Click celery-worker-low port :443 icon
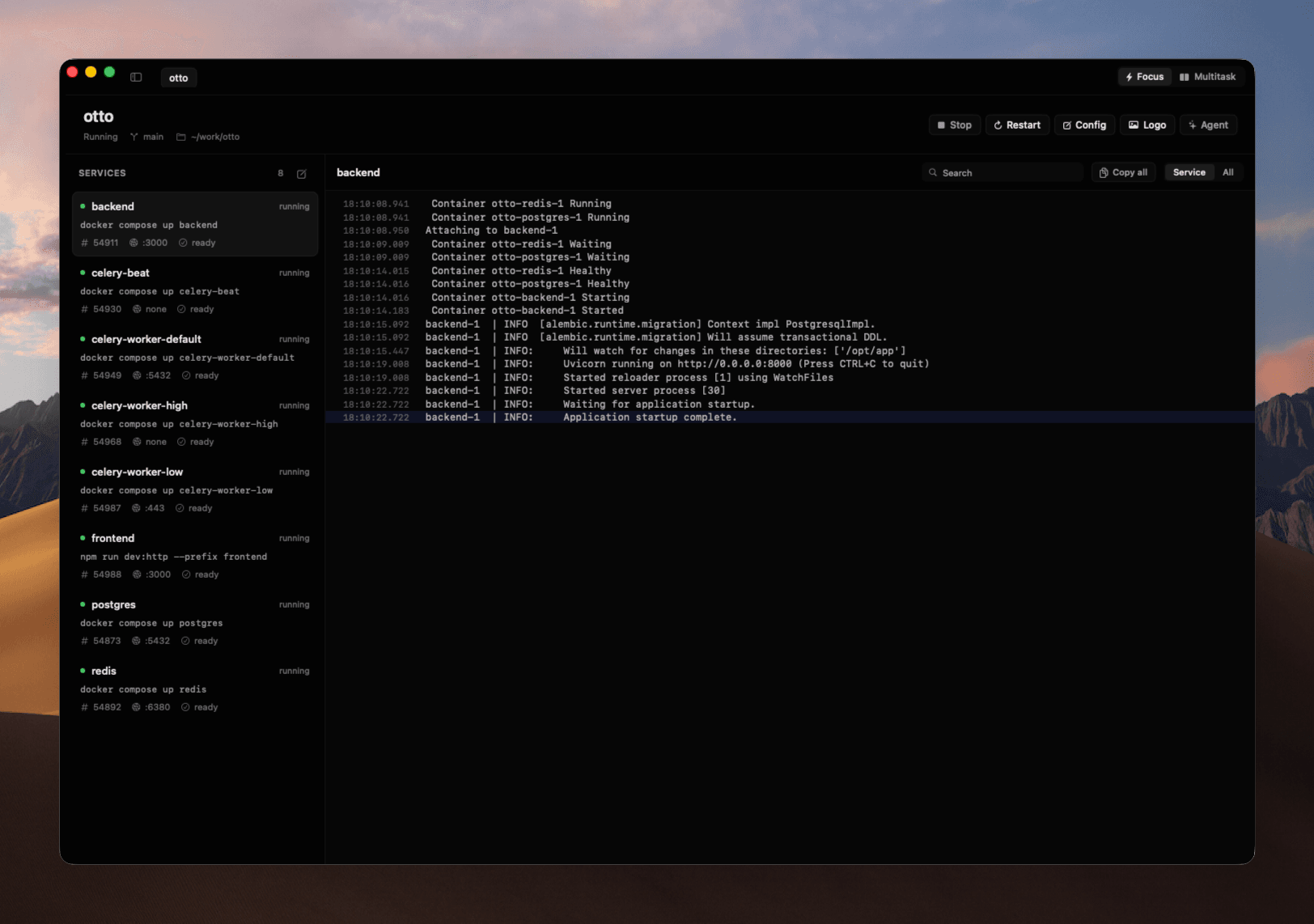 136,508
